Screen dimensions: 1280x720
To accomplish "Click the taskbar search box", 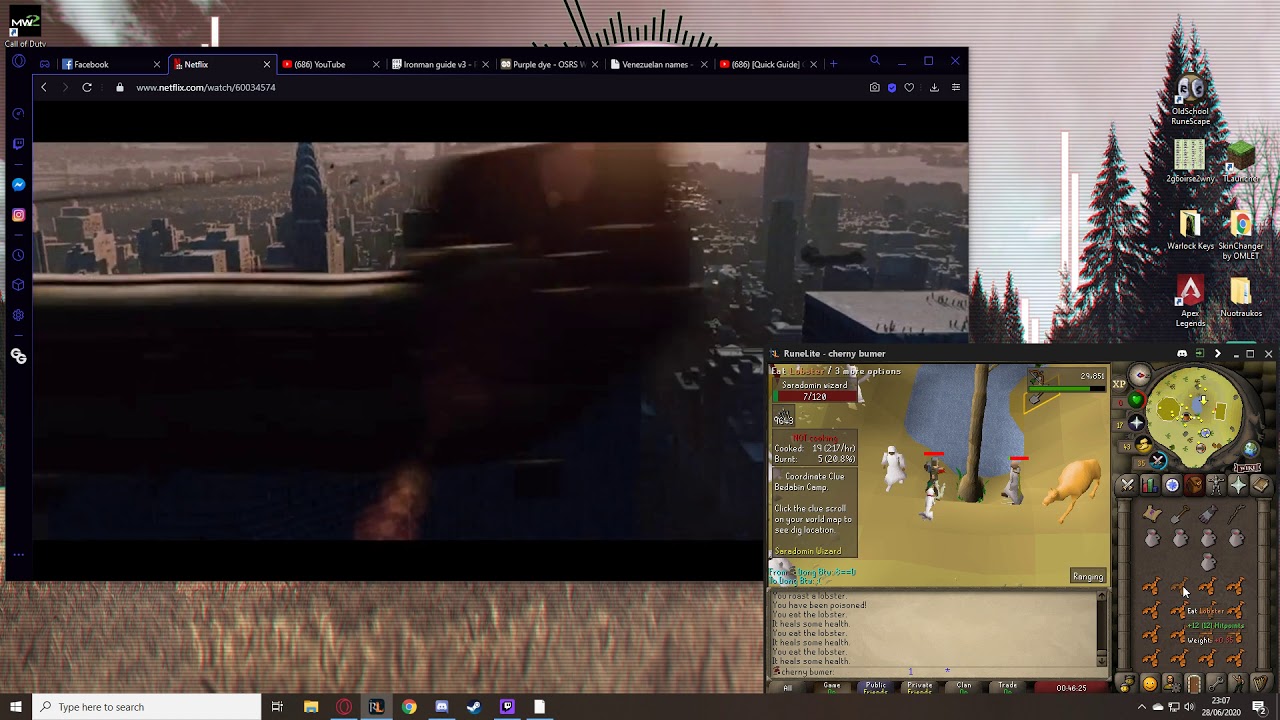I will [x=147, y=707].
